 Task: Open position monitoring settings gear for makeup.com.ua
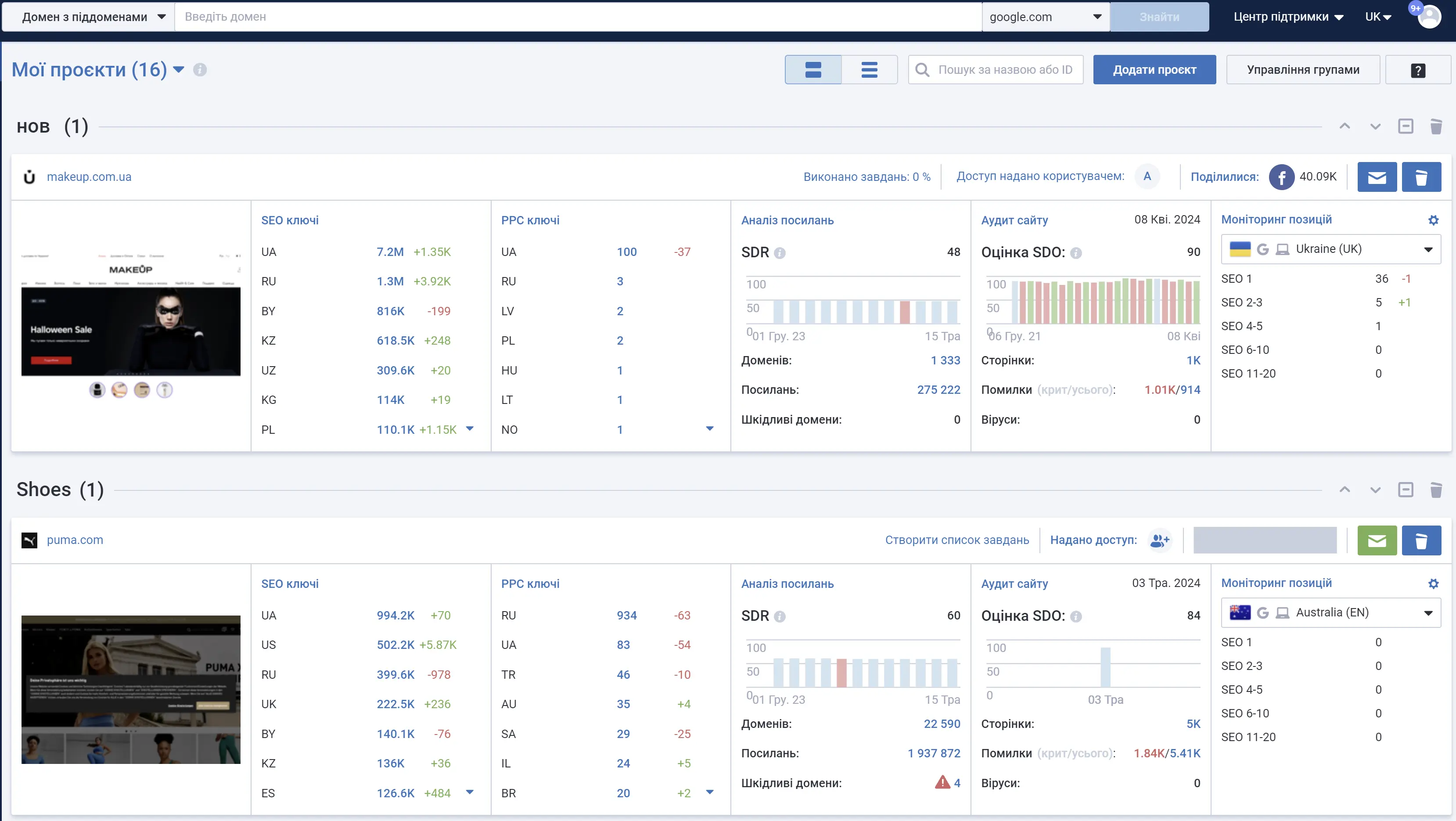click(1433, 220)
